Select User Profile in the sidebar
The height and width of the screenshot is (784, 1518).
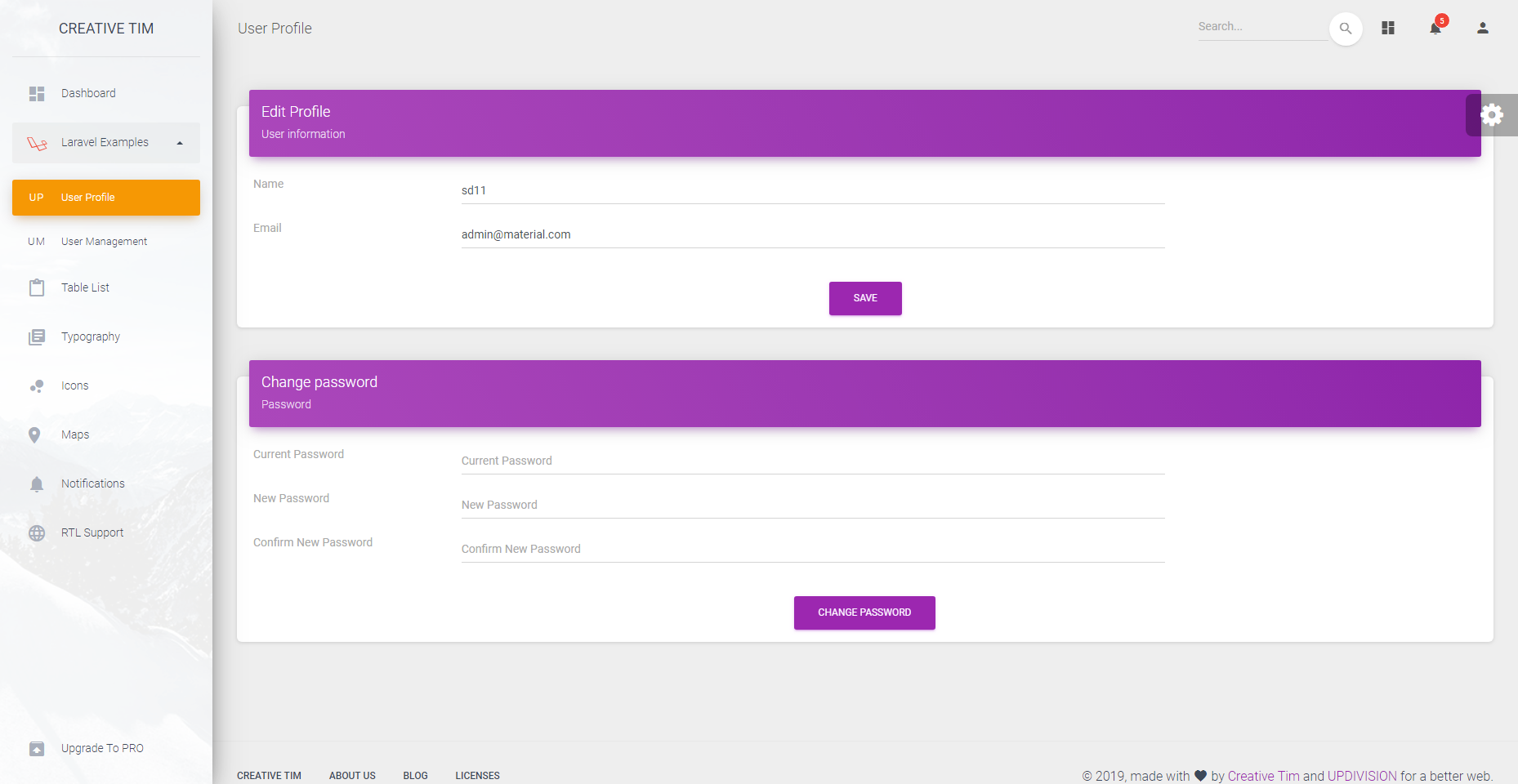tap(106, 198)
